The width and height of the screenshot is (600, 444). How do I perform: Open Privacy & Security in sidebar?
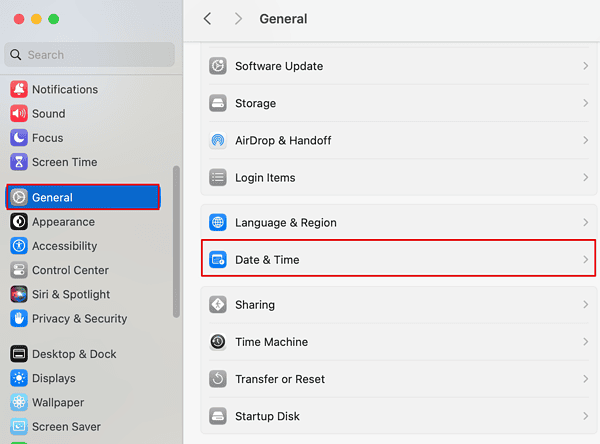click(79, 318)
